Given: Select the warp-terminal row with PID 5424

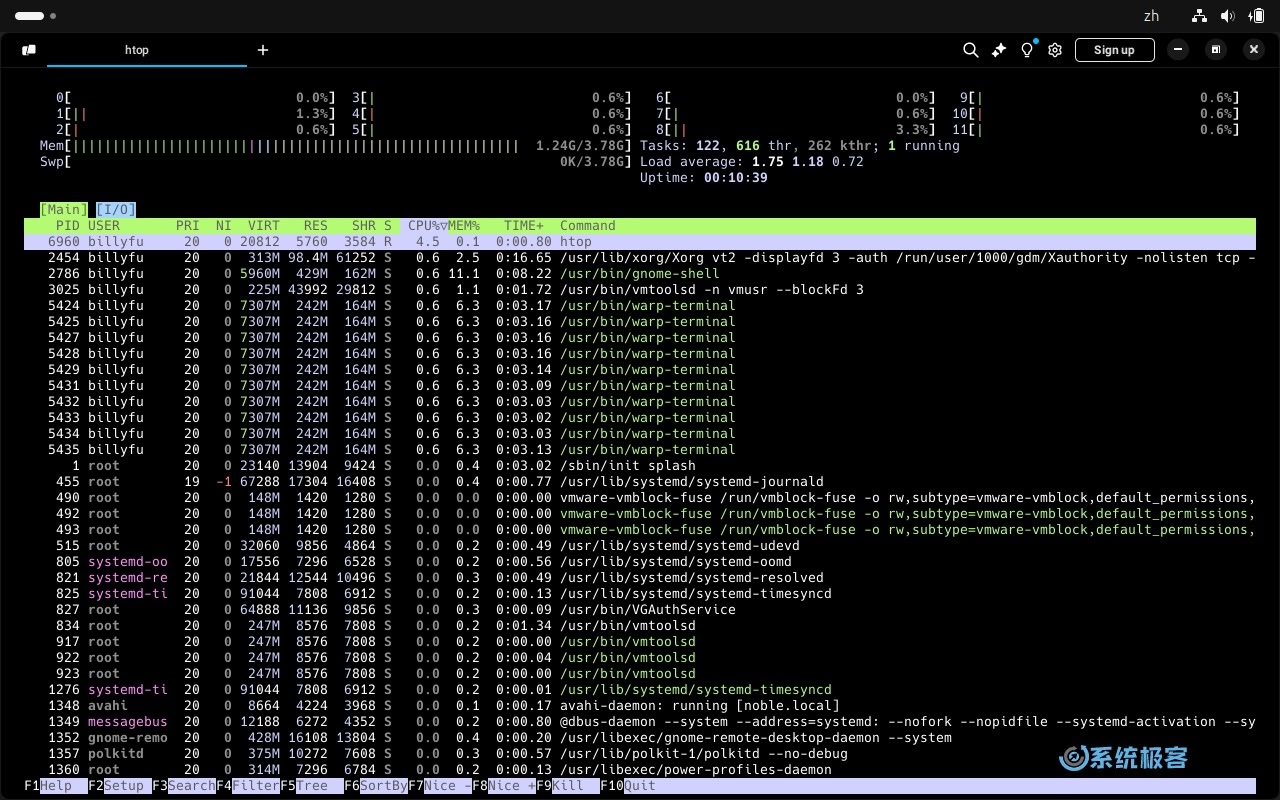Looking at the screenshot, I should click(640, 306).
